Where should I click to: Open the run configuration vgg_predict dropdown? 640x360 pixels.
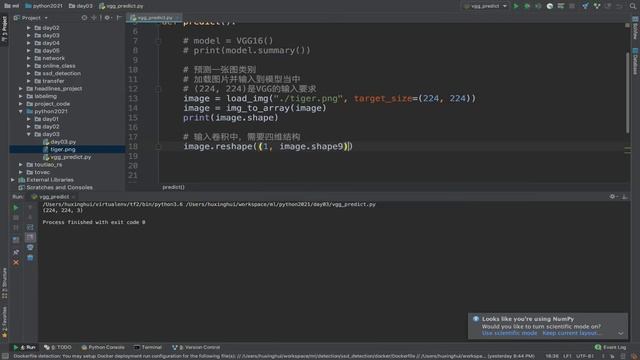pyautogui.click(x=486, y=6)
